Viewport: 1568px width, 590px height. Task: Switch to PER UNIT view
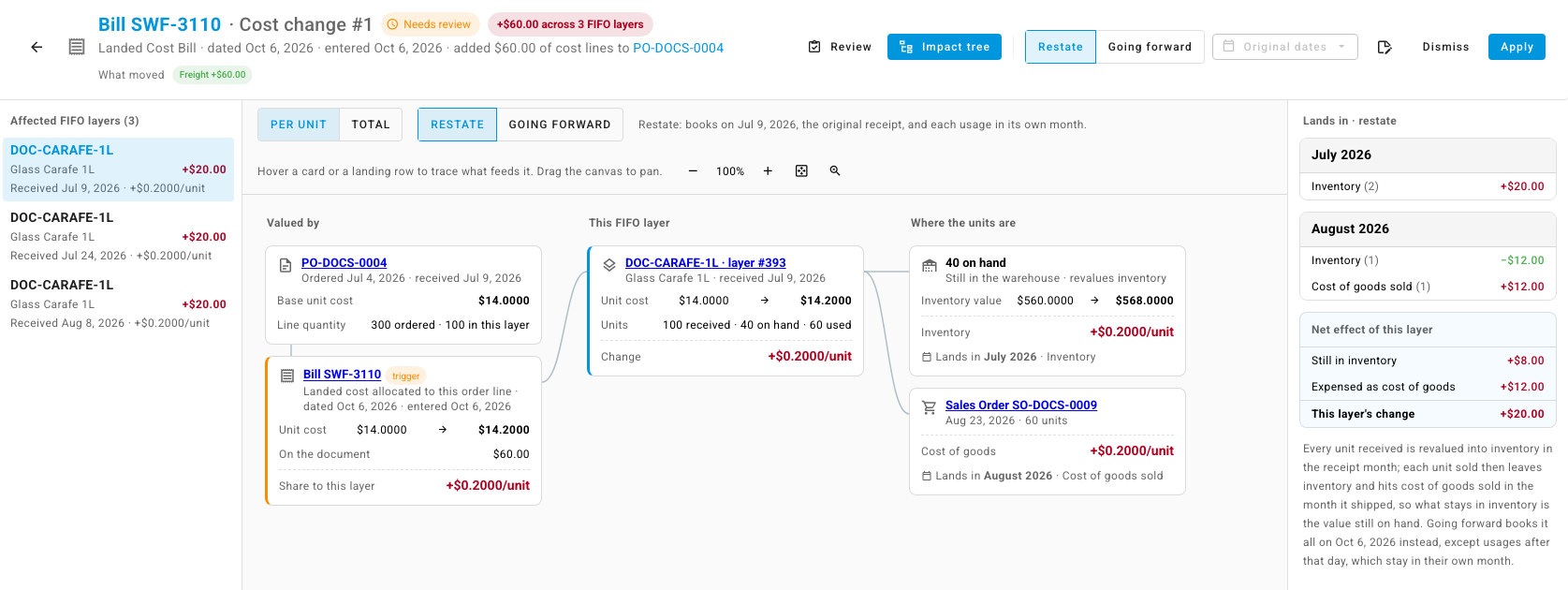point(299,125)
